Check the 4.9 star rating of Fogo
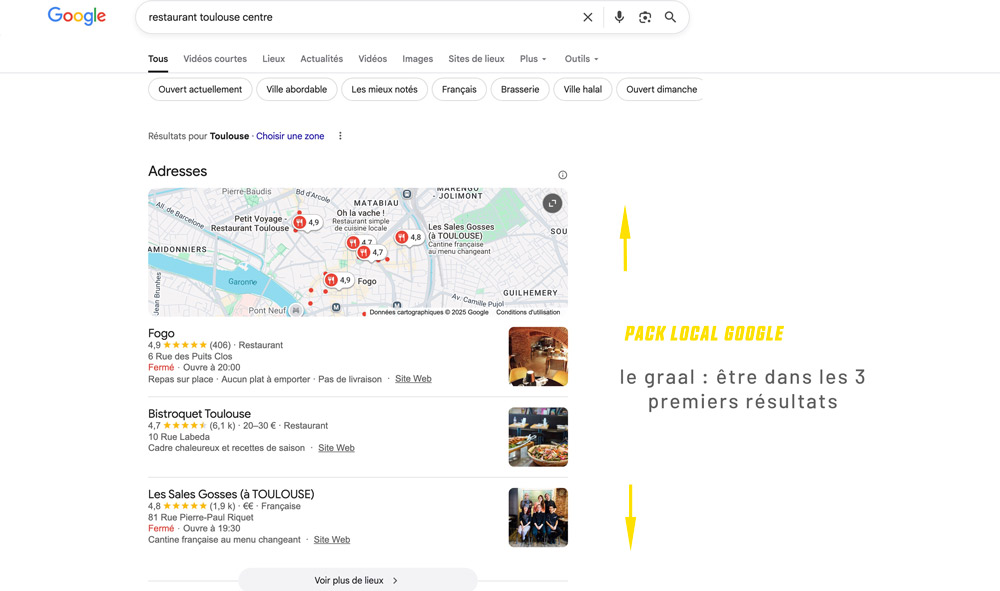The height and width of the screenshot is (591, 1000). coord(182,344)
